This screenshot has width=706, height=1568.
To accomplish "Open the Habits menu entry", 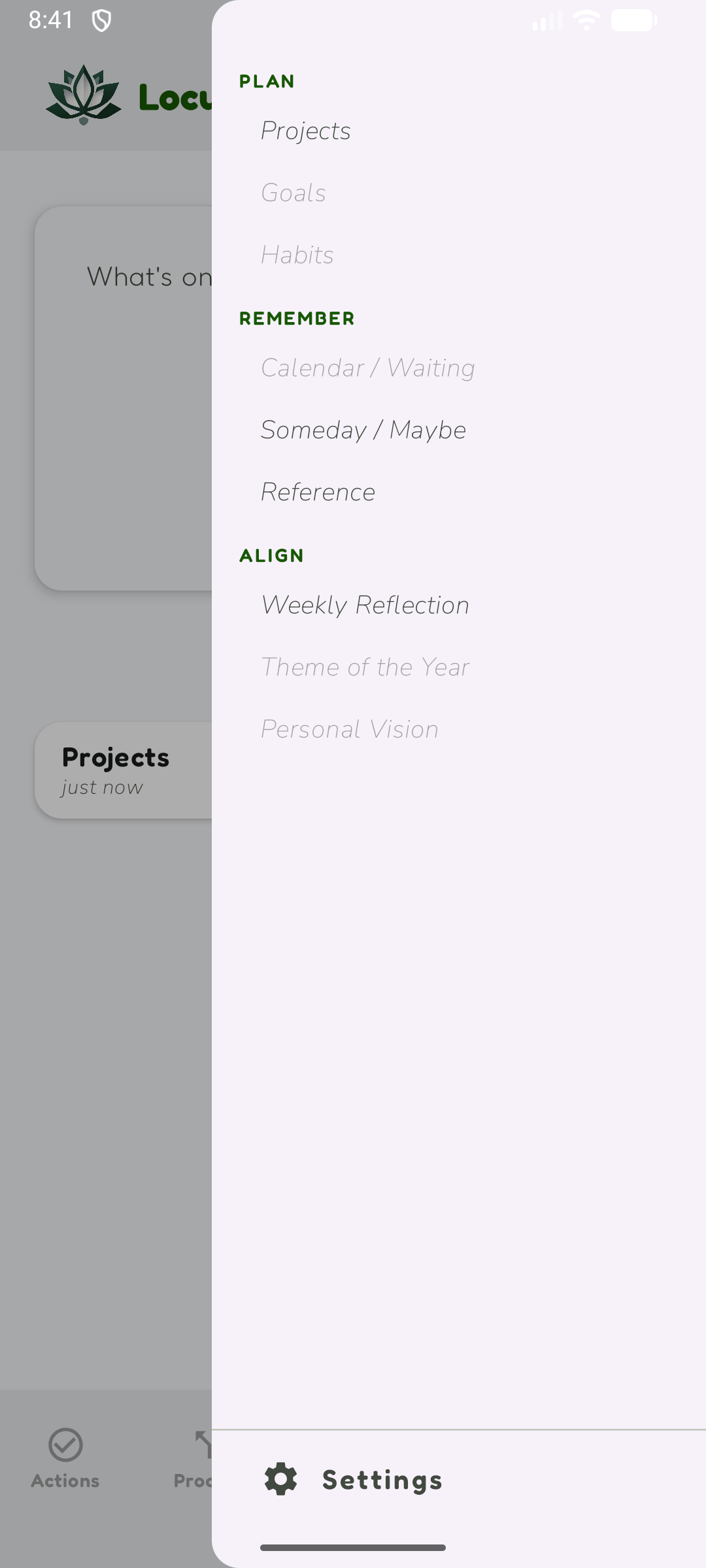I will point(297,255).
